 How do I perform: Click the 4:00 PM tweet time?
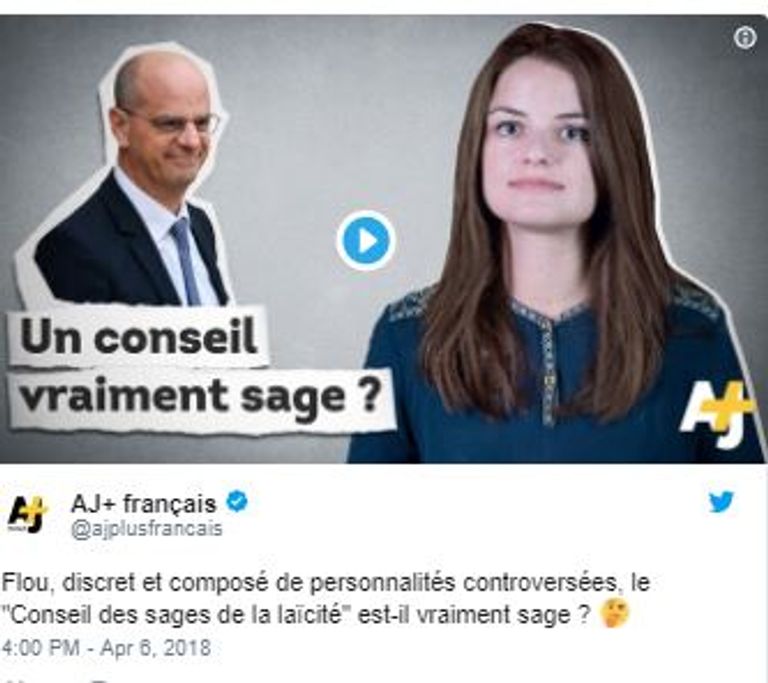click(x=41, y=648)
